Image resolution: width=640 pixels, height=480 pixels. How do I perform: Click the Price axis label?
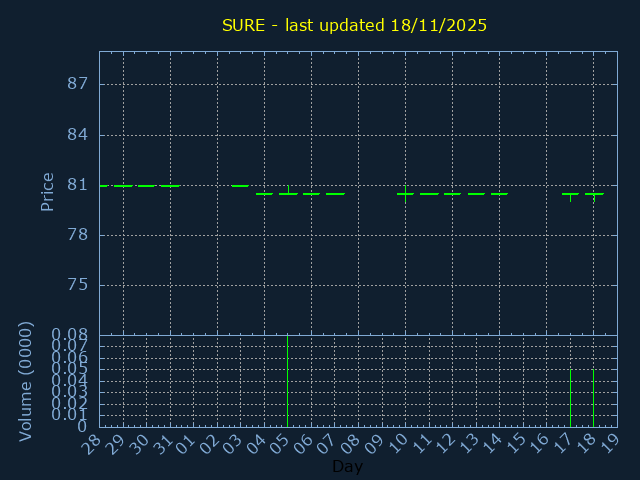[47, 191]
